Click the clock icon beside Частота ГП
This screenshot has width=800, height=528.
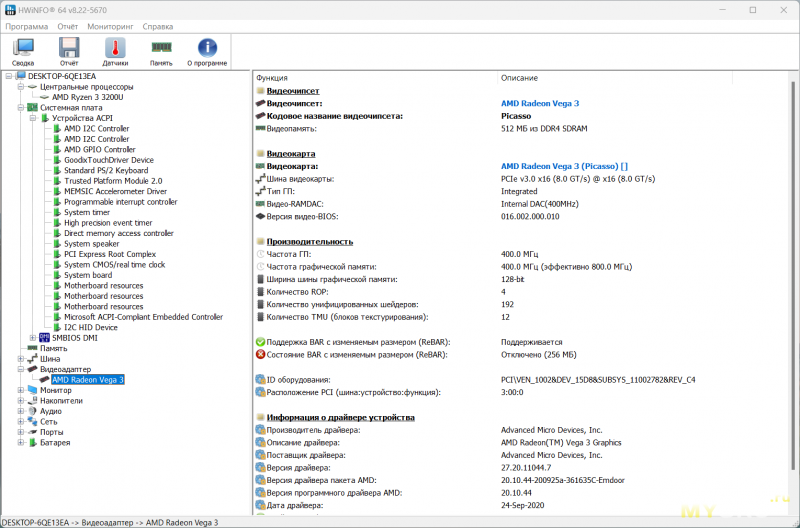pyautogui.click(x=260, y=254)
